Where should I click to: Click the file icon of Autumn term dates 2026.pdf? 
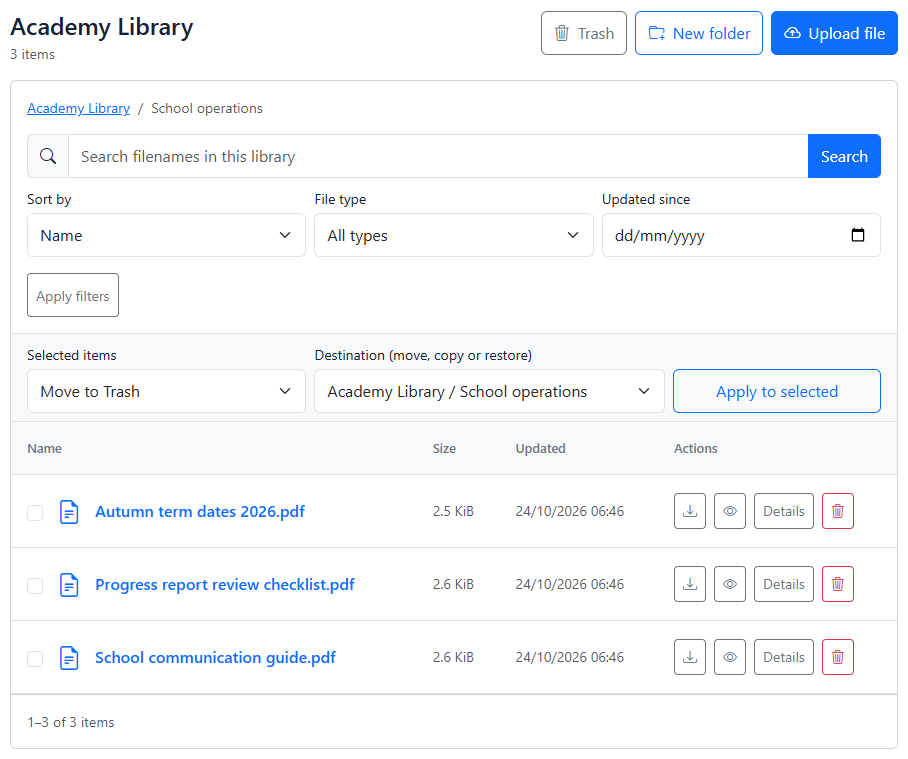pos(69,512)
